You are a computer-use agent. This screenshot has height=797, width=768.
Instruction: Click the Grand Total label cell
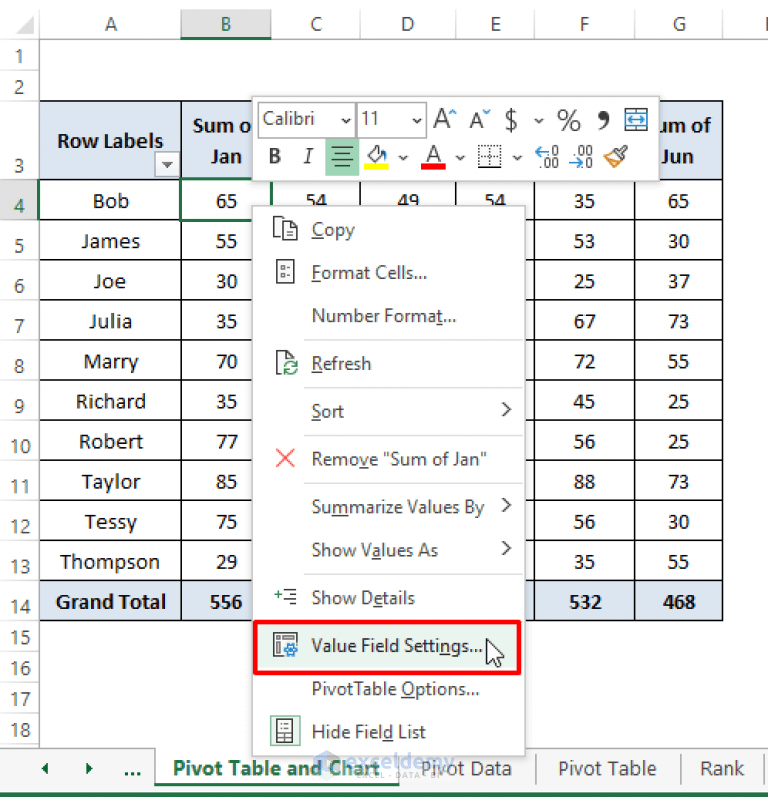(110, 602)
